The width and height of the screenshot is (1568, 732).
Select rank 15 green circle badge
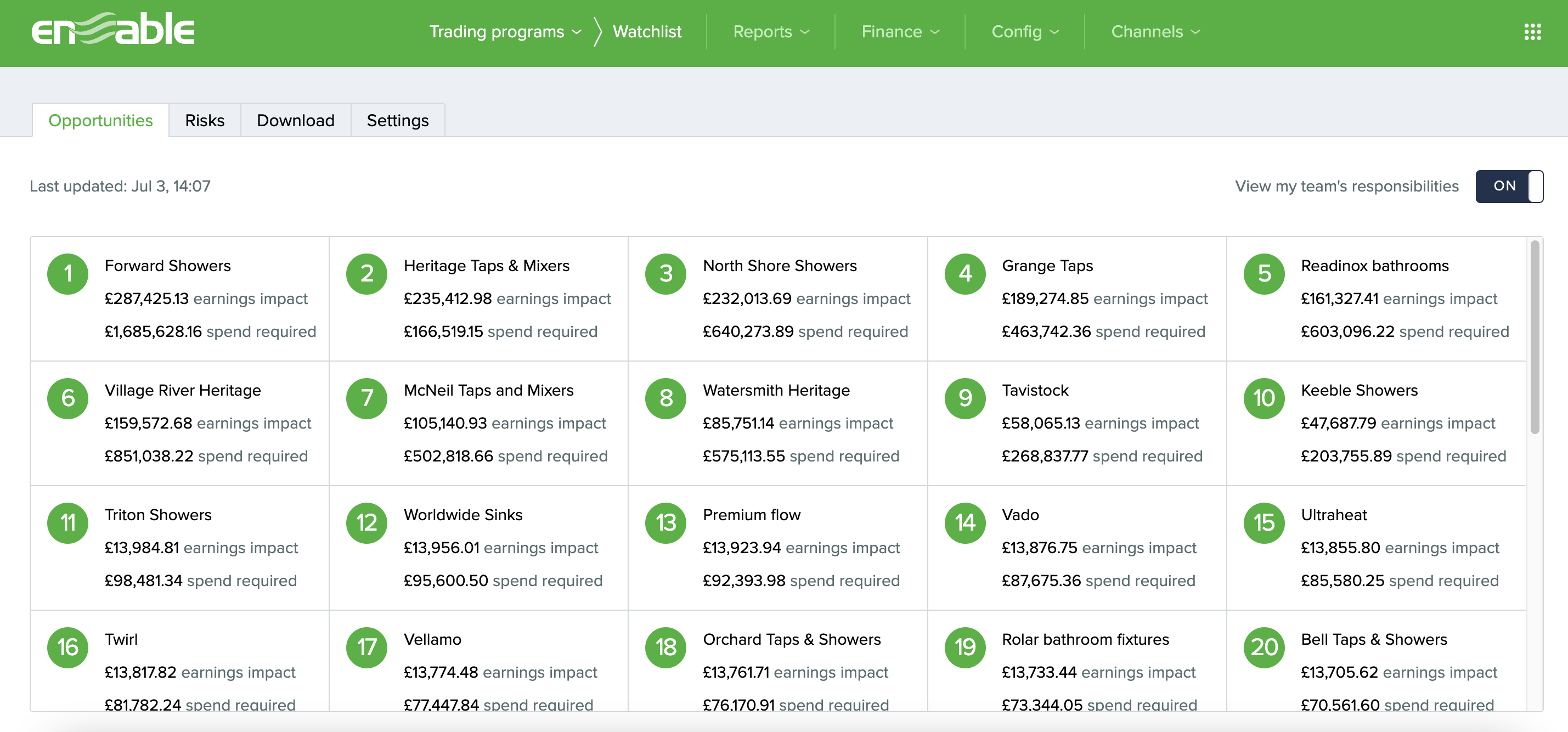click(x=1264, y=523)
